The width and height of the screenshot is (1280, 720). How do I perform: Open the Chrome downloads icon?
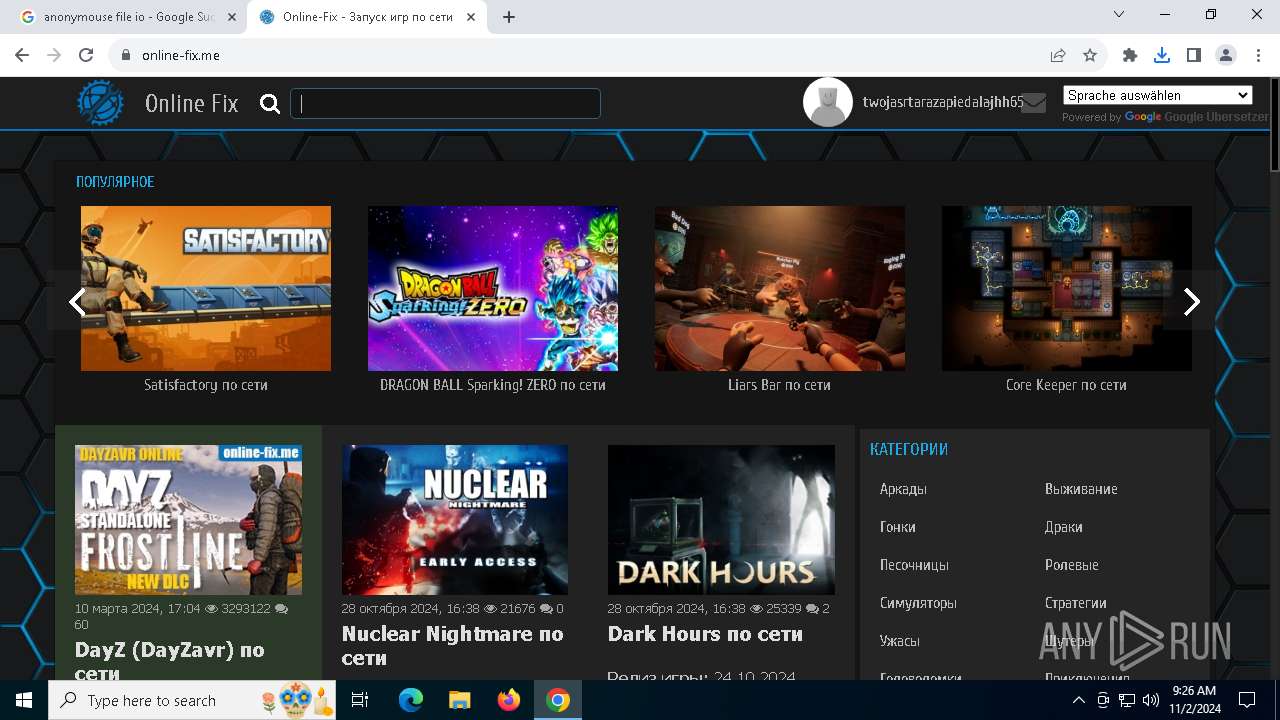pos(1162,56)
